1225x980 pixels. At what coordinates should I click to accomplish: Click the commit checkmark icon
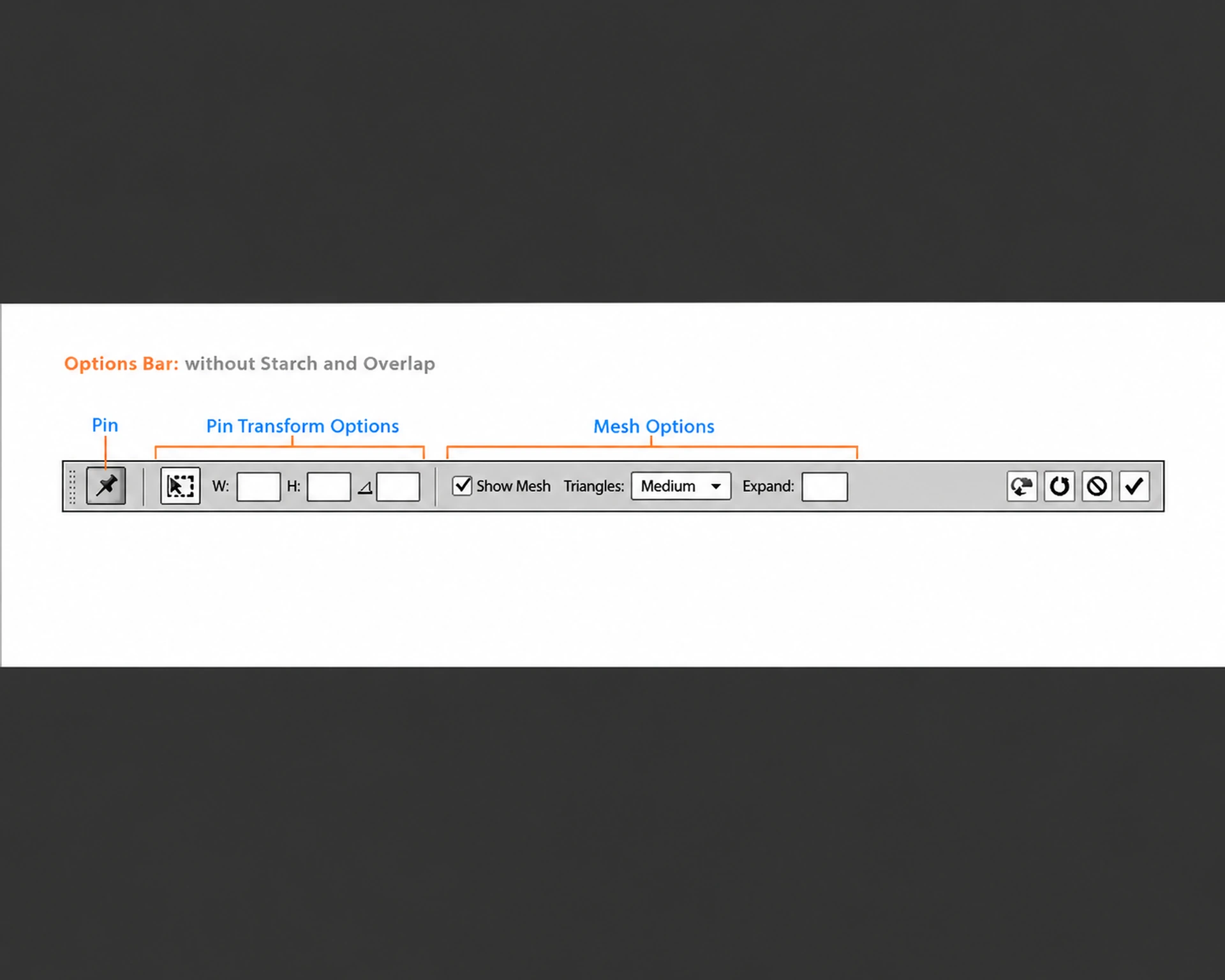[x=1134, y=486]
